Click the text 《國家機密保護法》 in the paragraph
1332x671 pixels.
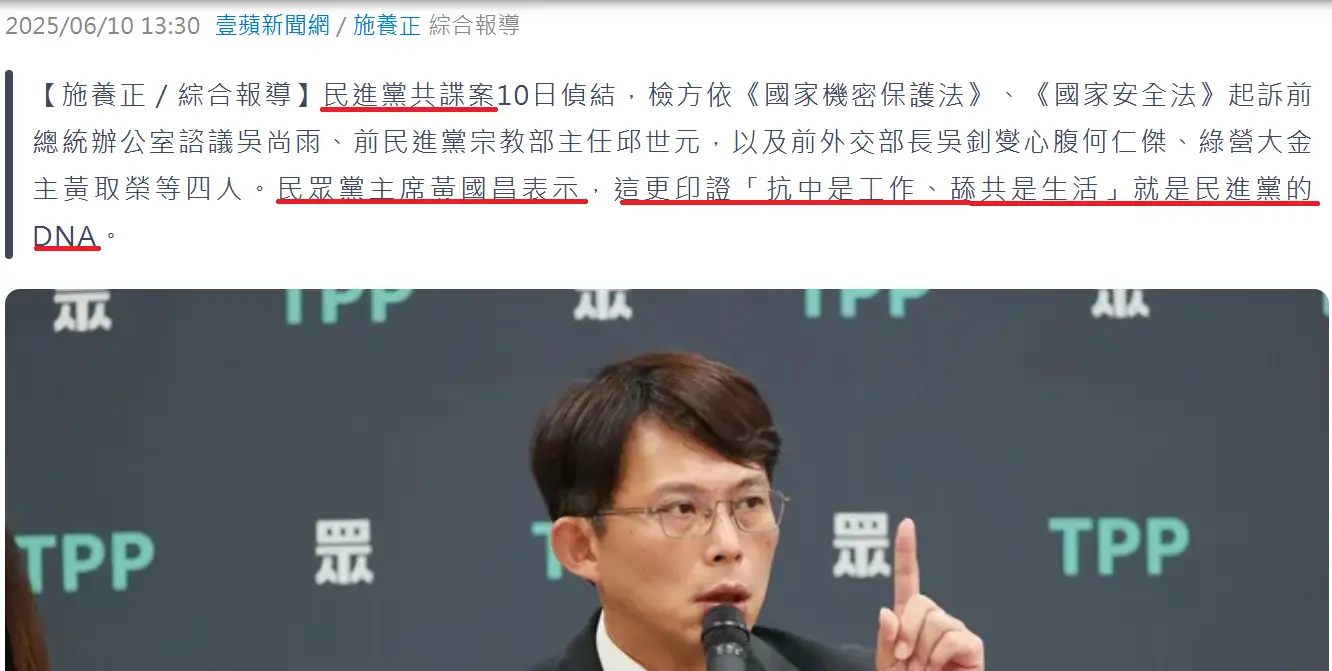853,95
